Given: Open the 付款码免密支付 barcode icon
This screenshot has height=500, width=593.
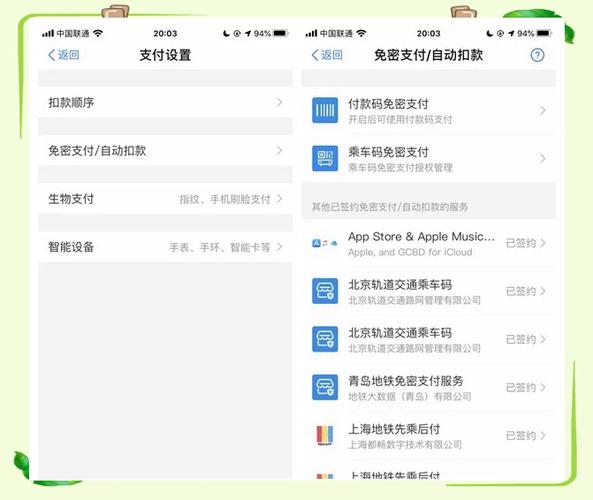Looking at the screenshot, I should point(325,110).
